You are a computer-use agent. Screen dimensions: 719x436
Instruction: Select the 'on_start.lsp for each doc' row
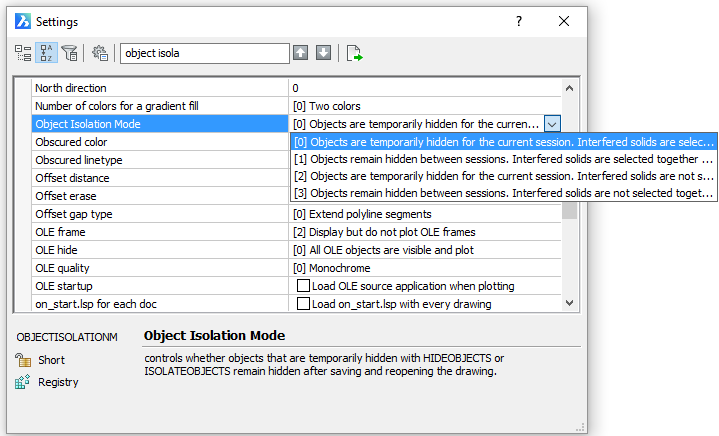[160, 304]
